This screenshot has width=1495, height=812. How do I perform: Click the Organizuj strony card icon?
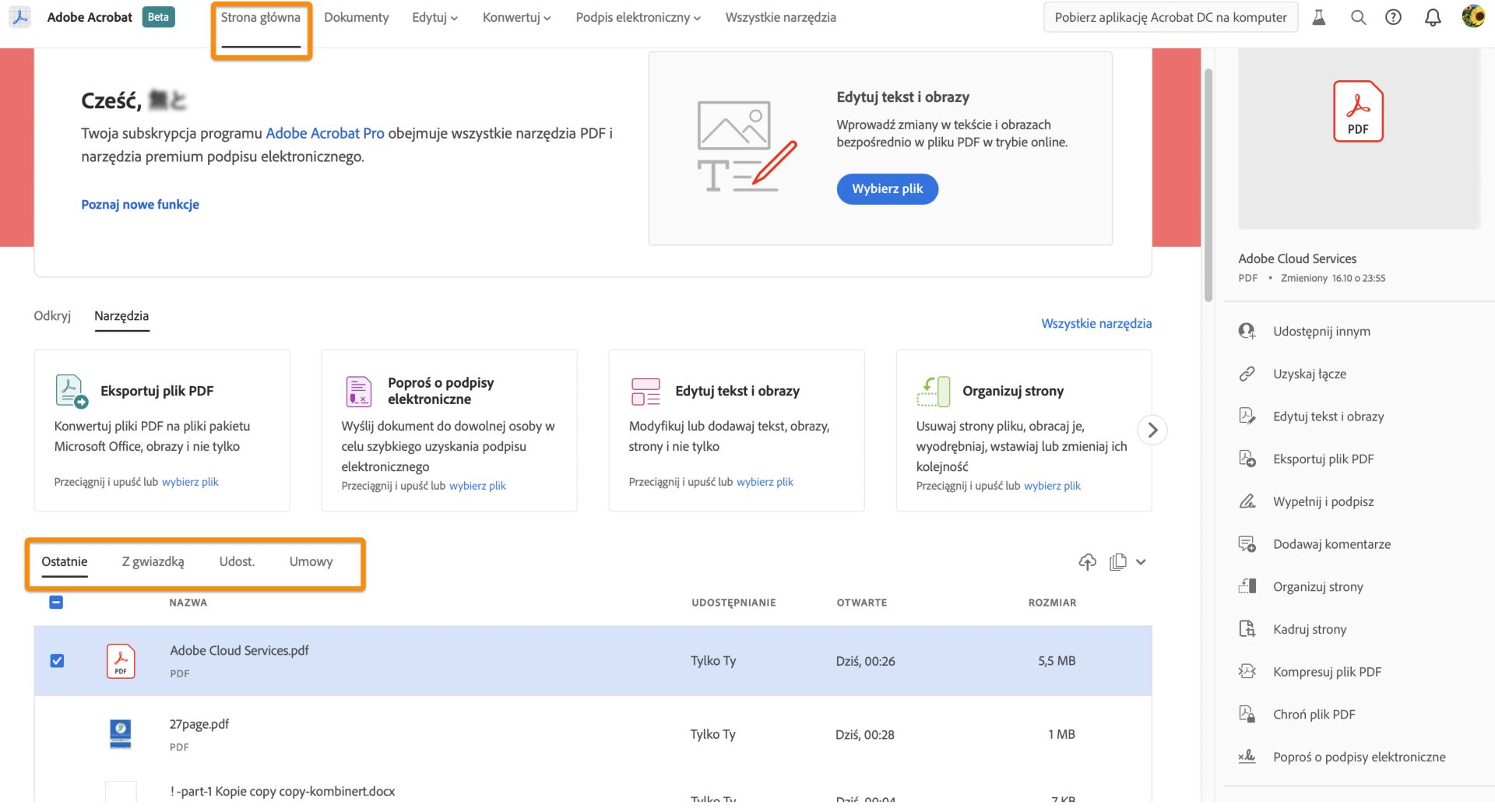point(934,391)
